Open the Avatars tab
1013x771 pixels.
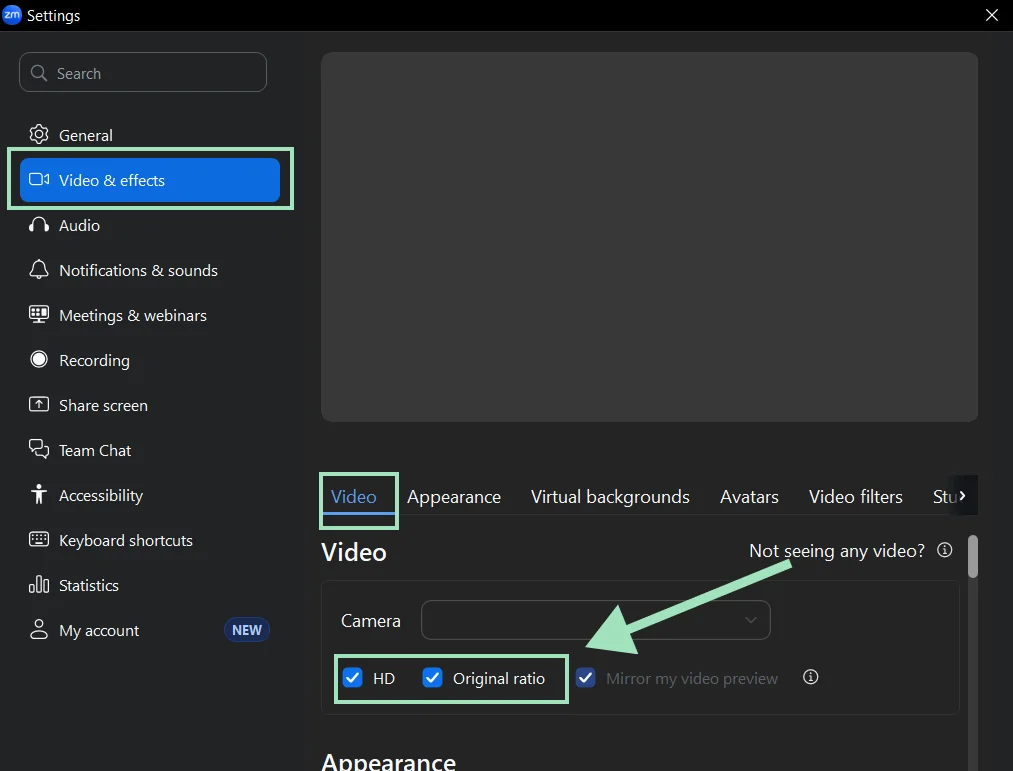749,496
